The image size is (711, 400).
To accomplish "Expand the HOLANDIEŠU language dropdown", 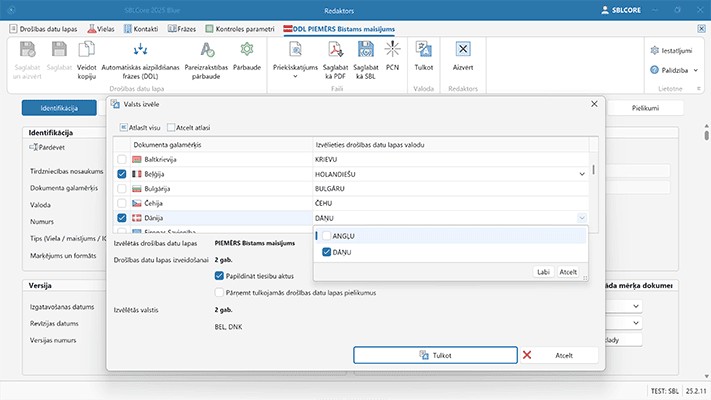I will pos(582,174).
